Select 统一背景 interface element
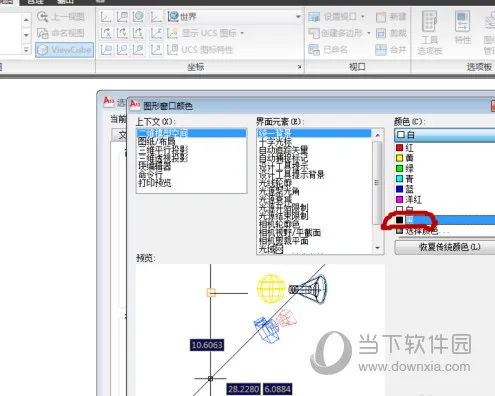 (x=314, y=133)
